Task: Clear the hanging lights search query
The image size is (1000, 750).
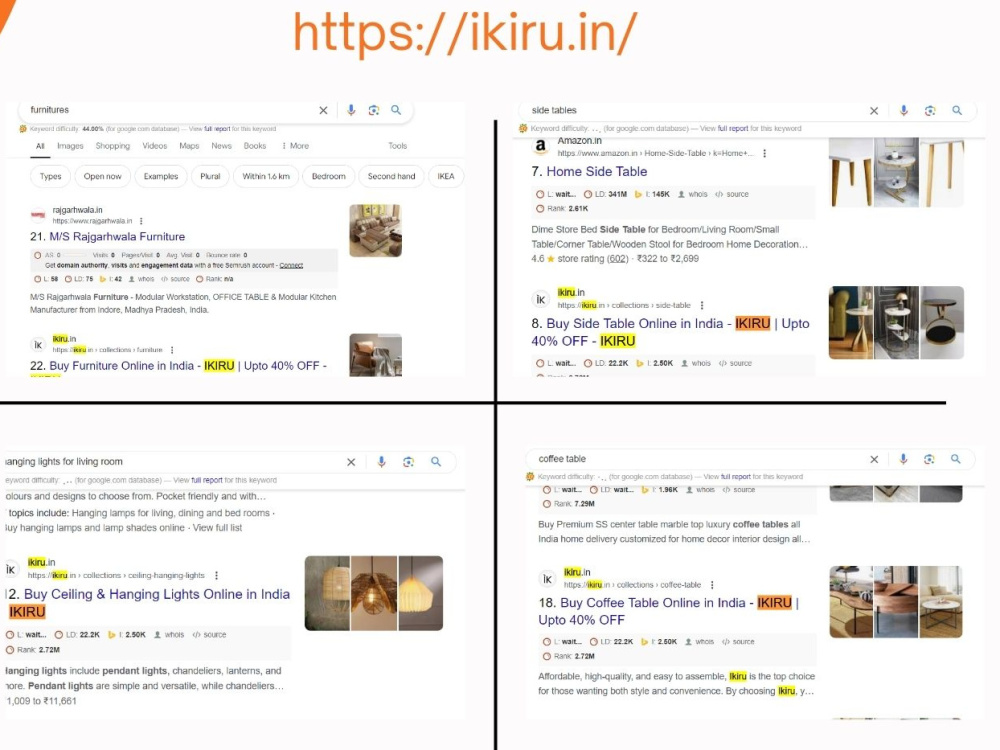Action: tap(351, 462)
